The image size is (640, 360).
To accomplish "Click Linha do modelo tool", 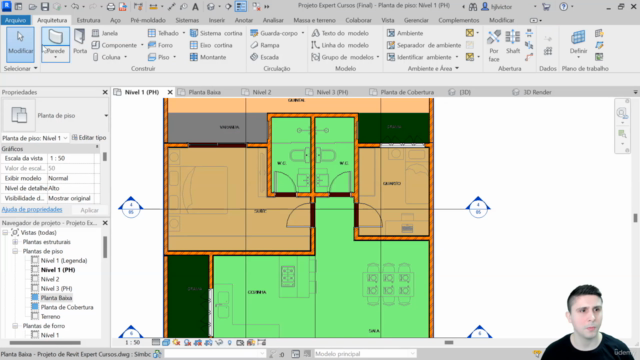I will point(340,45).
